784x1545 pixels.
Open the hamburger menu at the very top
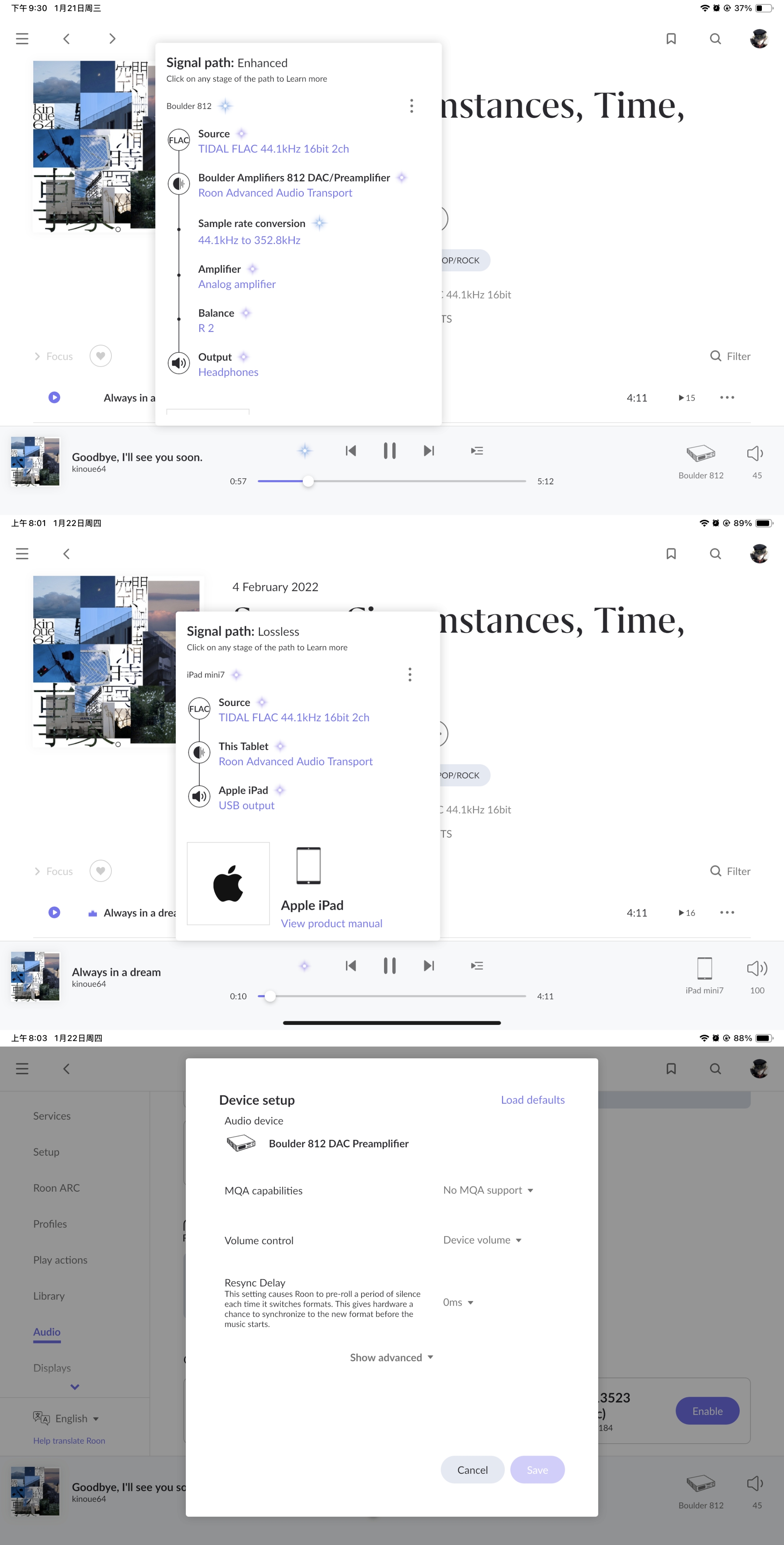click(x=22, y=39)
